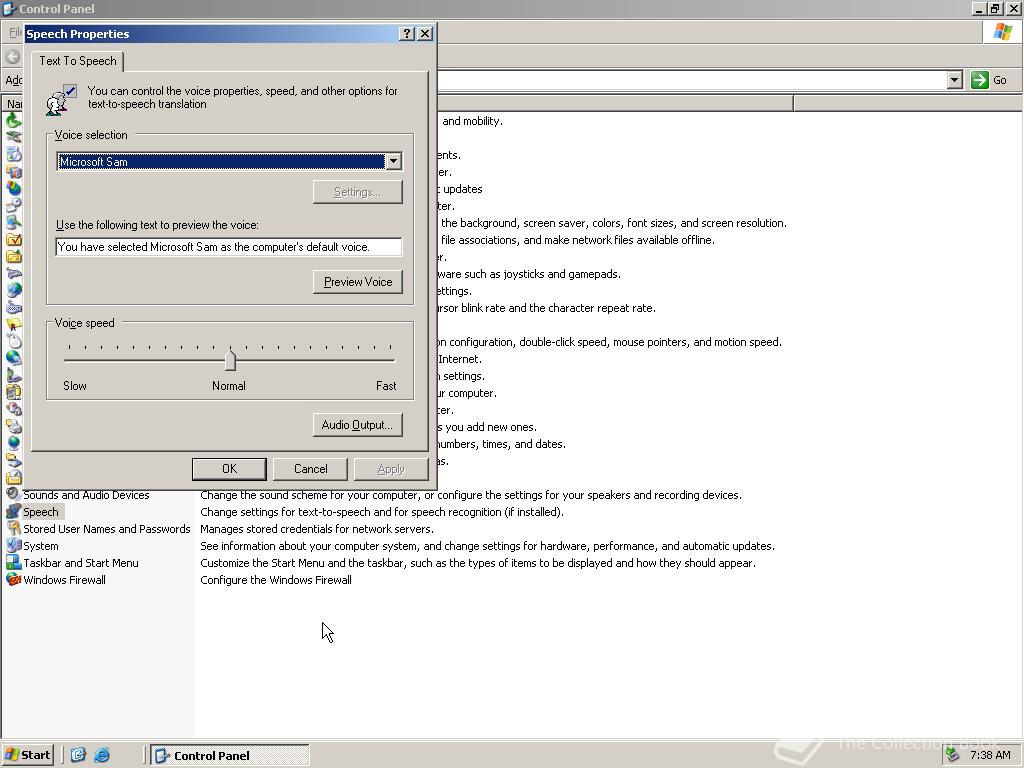Open the Scheduled Tasks folder icon
Image resolution: width=1024 pixels, height=768 pixels.
[13, 477]
